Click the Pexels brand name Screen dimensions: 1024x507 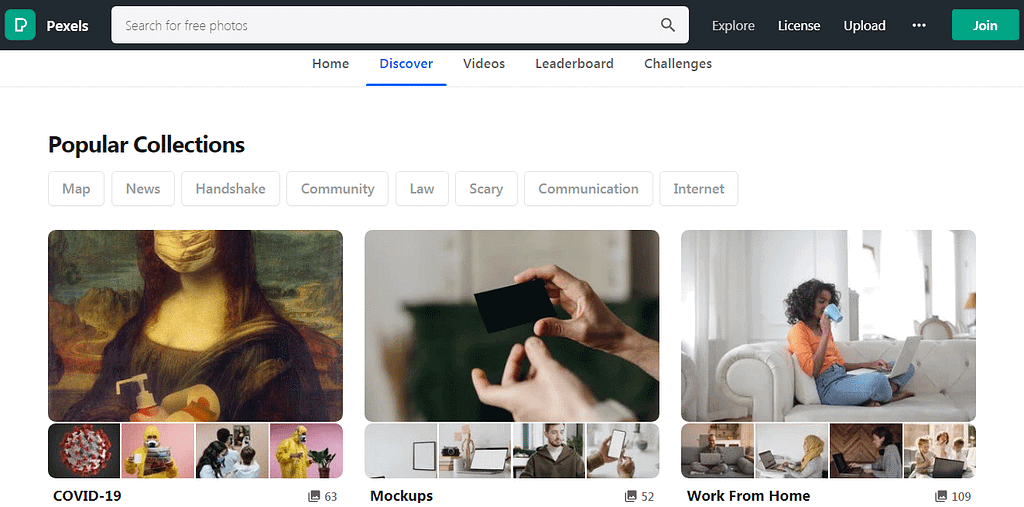coord(67,26)
